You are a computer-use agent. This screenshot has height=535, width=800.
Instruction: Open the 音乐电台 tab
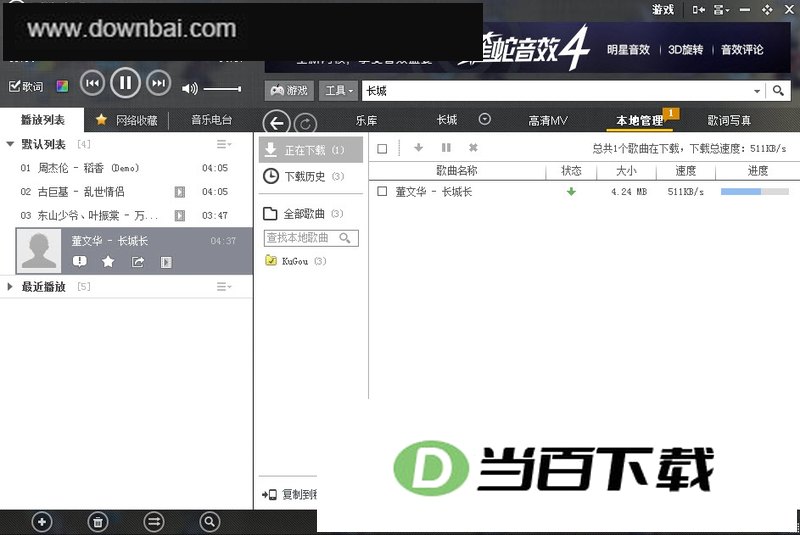tap(211, 120)
